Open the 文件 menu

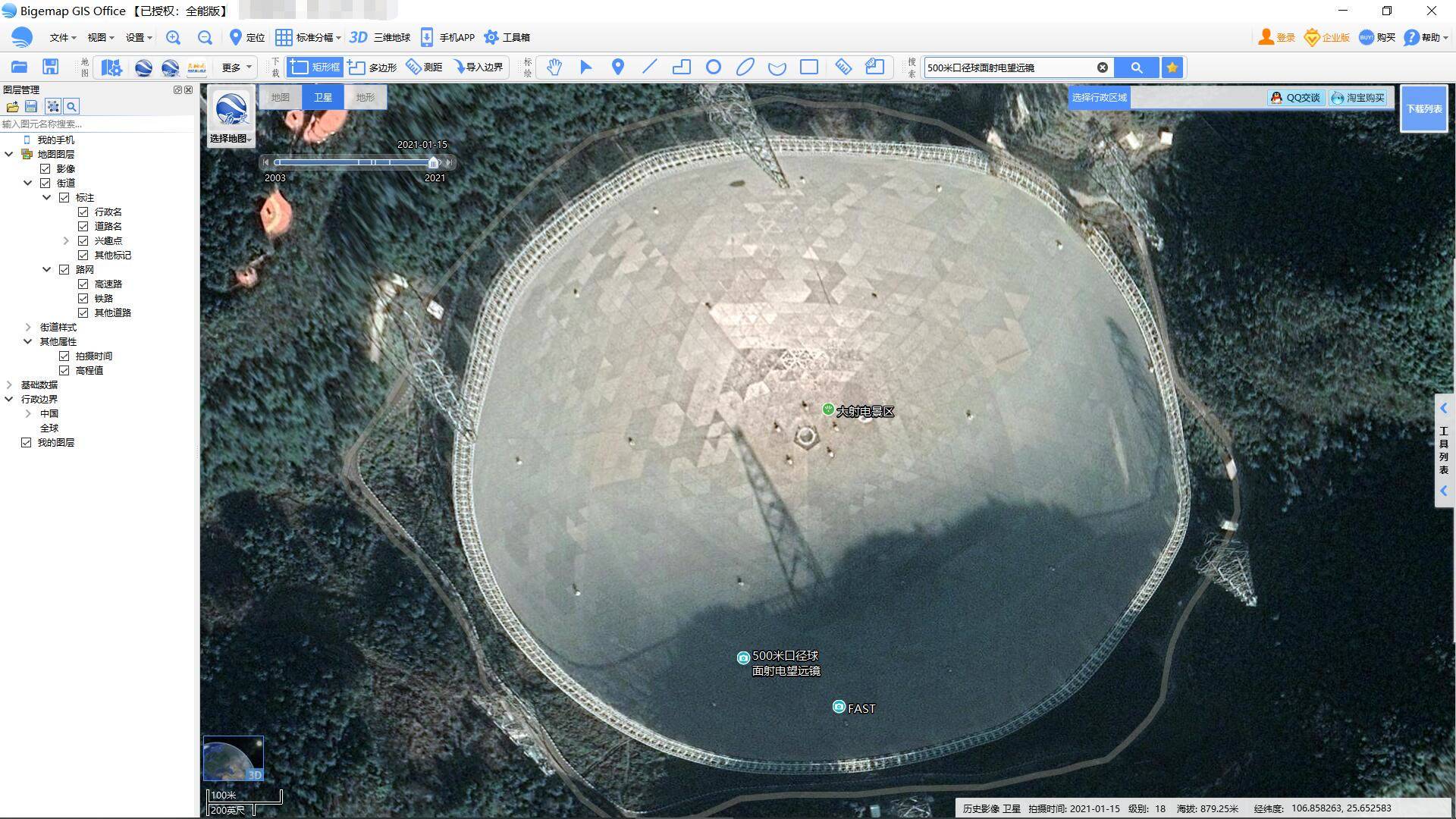pyautogui.click(x=62, y=37)
